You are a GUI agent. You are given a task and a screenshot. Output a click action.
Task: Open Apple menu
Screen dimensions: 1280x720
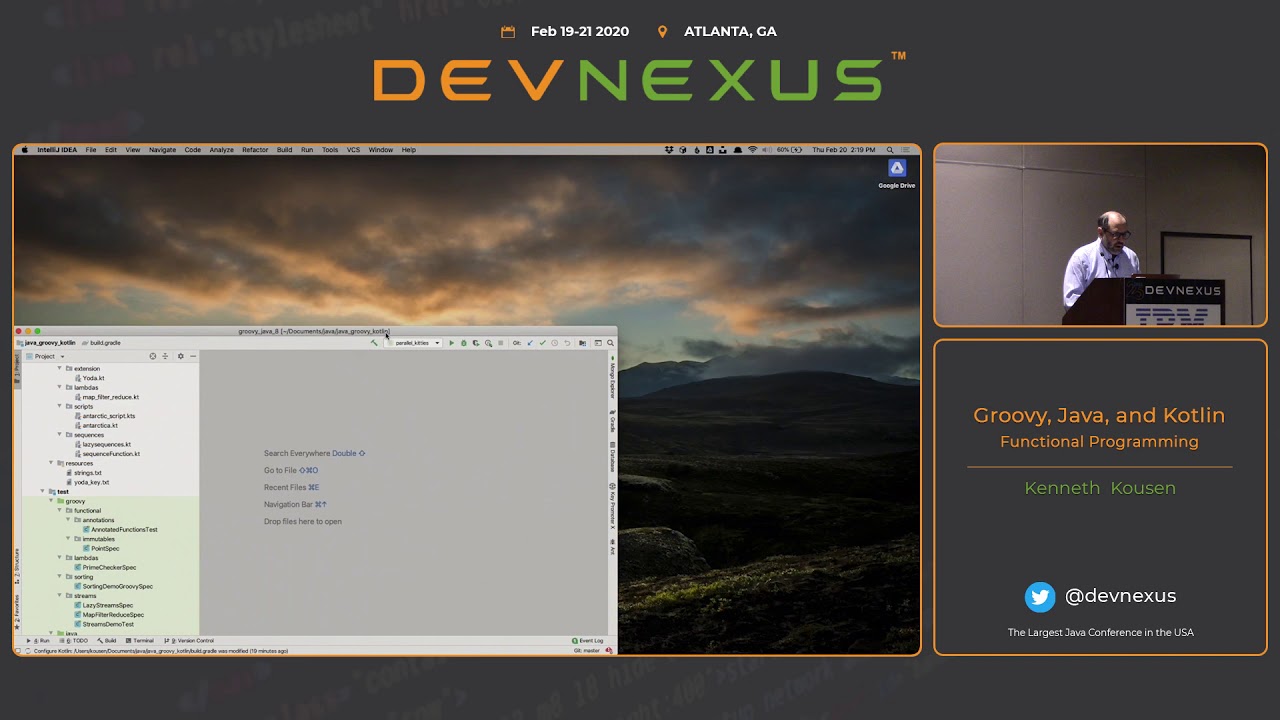coord(25,150)
